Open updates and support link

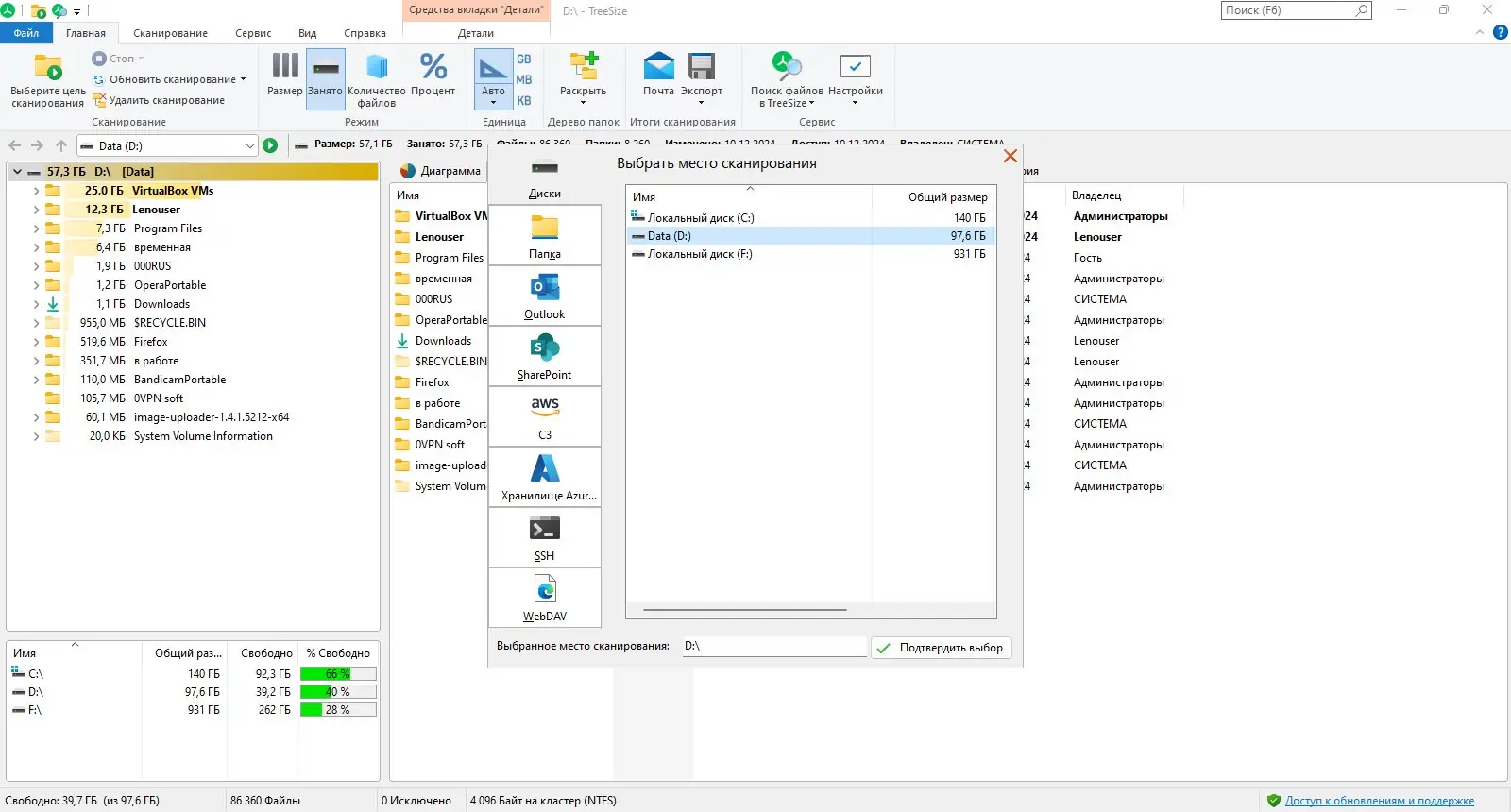coord(1379,801)
